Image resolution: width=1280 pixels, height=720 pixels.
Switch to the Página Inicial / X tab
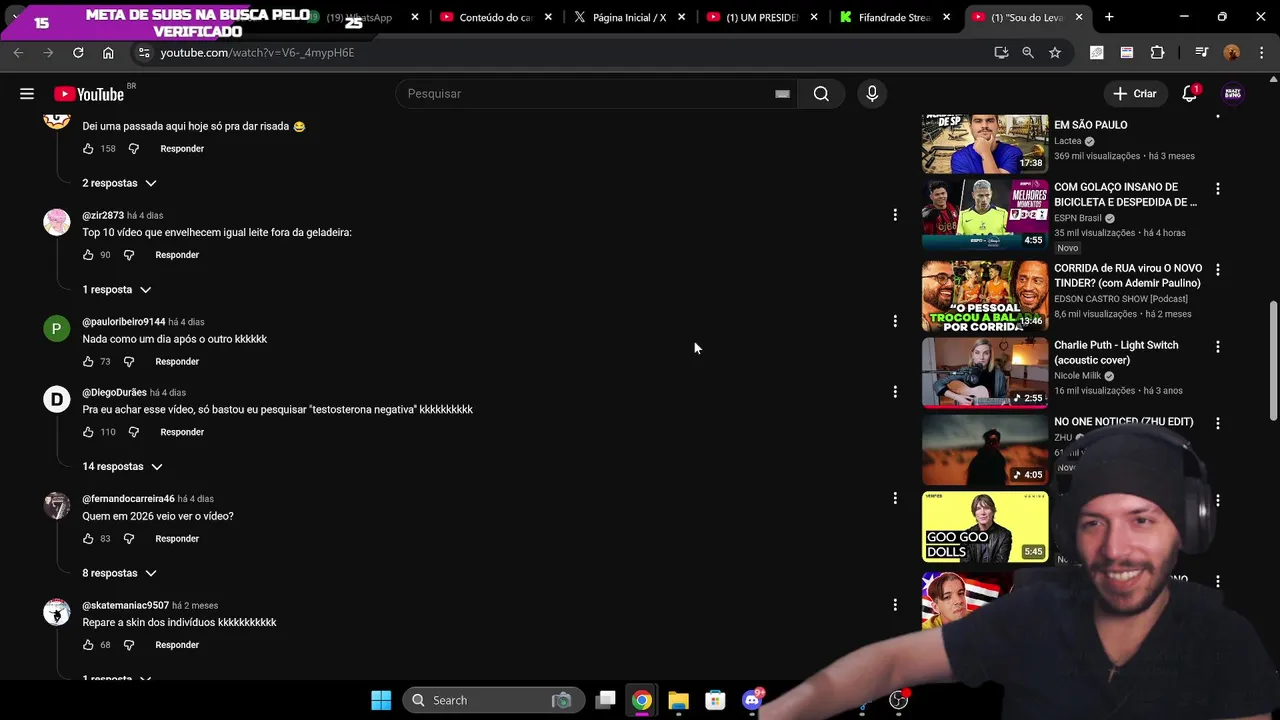631,17
